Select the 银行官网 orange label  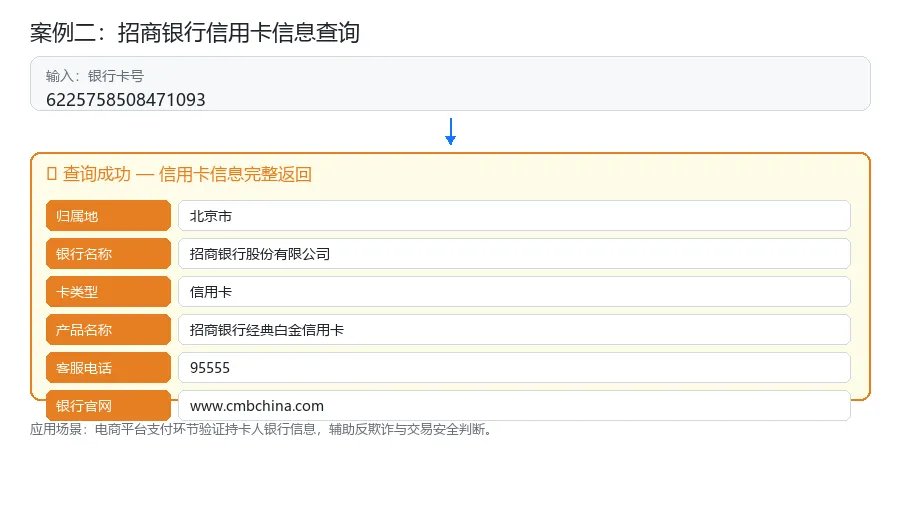[108, 405]
